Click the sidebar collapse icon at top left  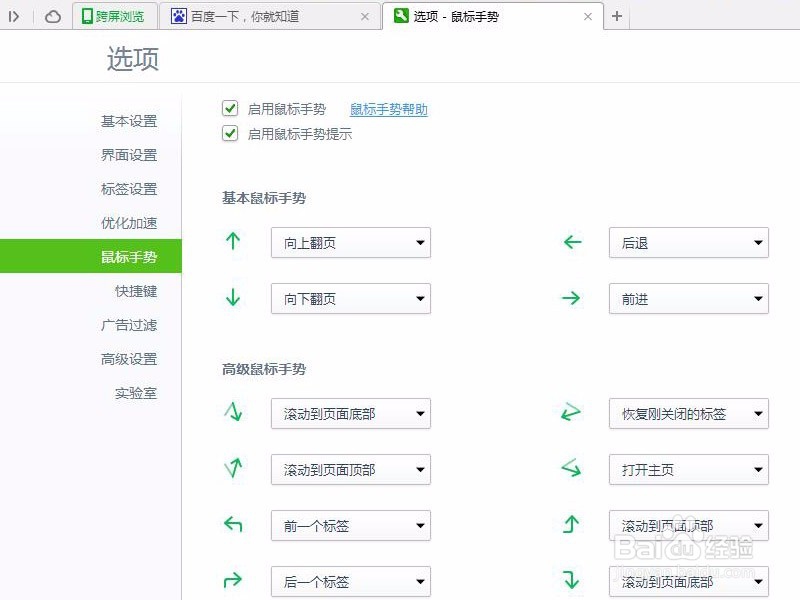click(x=15, y=16)
